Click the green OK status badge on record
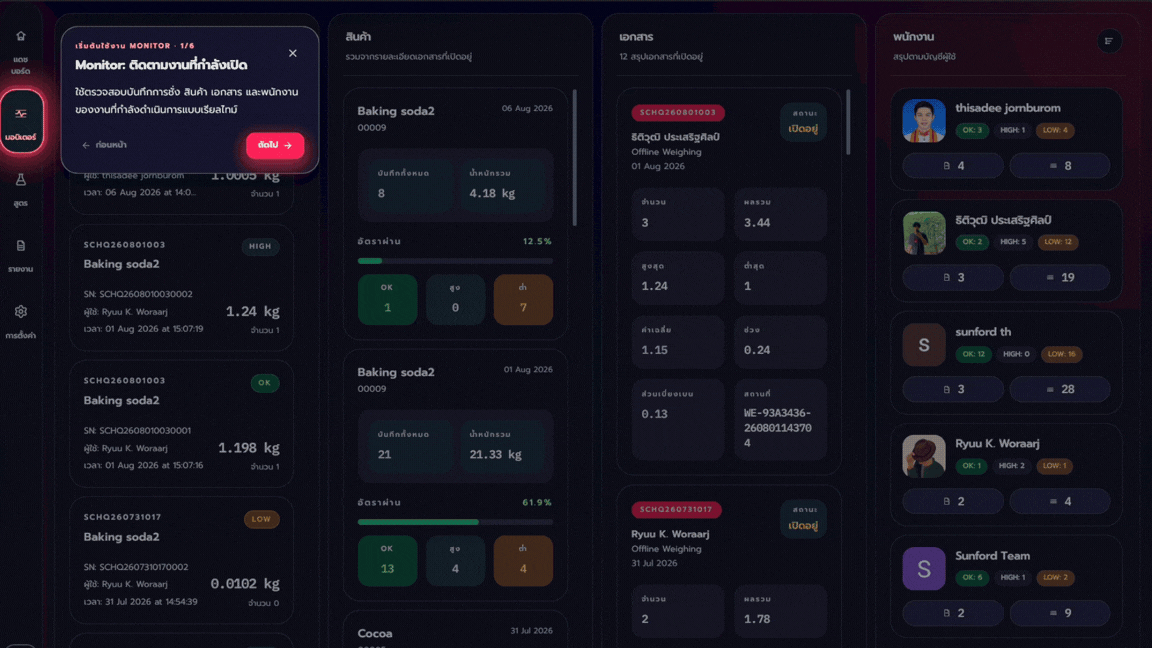 pyautogui.click(x=264, y=383)
